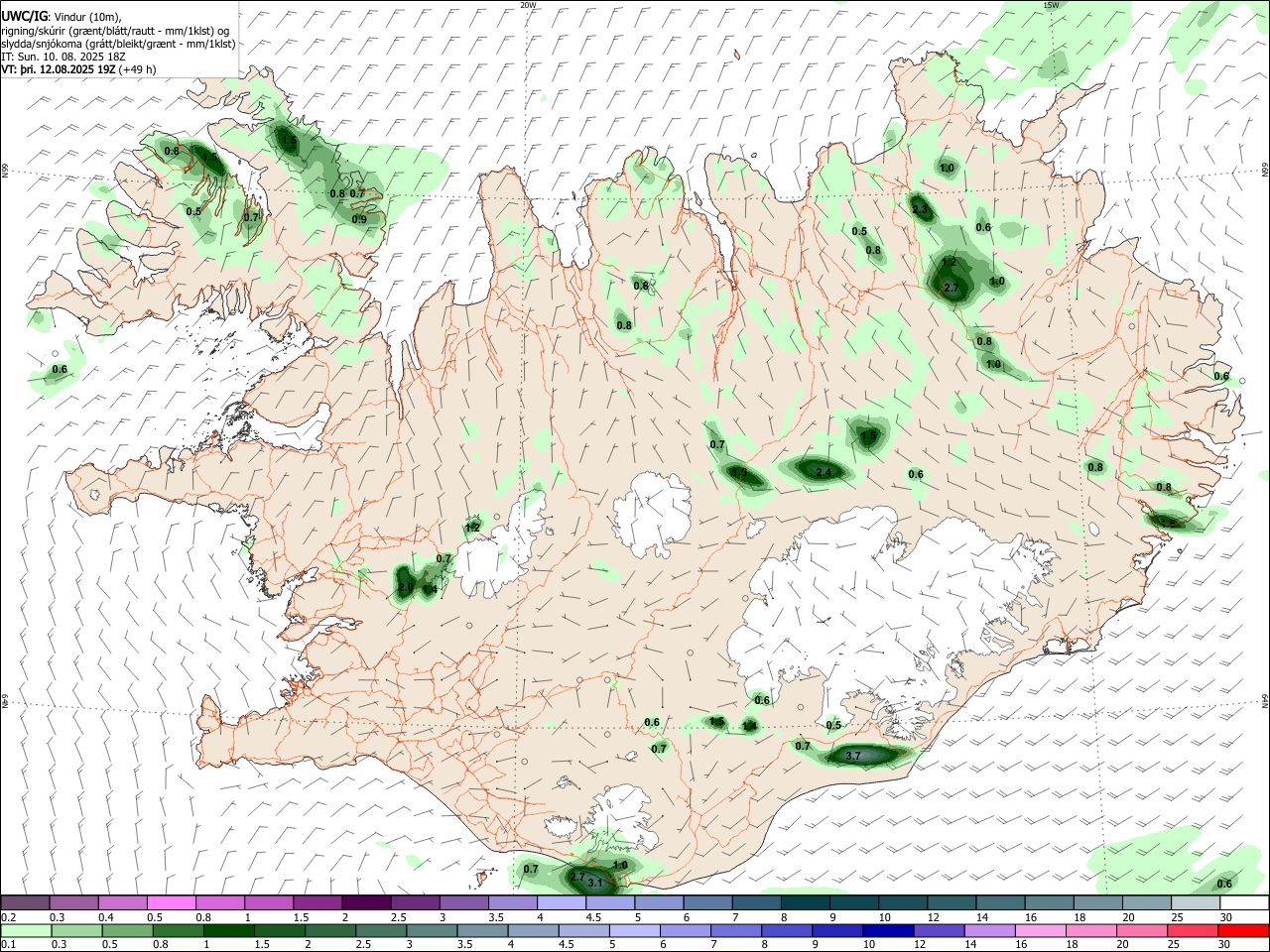
Task: Pick the bright magenta 0.5 swatch in snow scale
Action: pos(171,903)
